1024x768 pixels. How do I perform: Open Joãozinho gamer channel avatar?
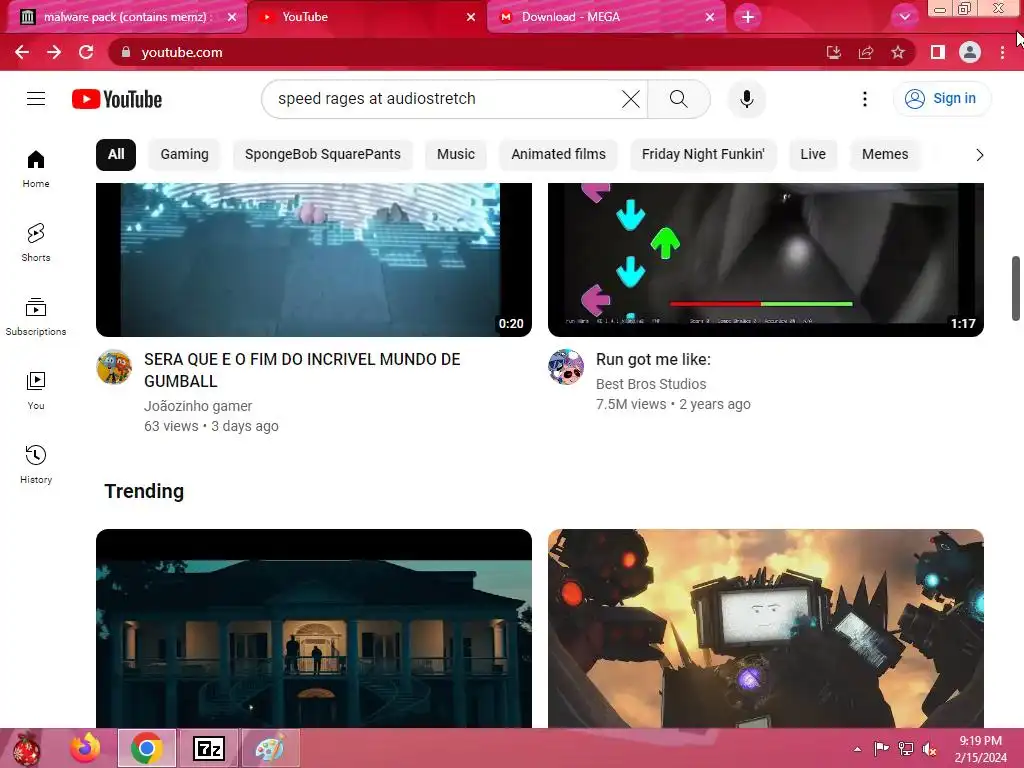pyautogui.click(x=114, y=367)
